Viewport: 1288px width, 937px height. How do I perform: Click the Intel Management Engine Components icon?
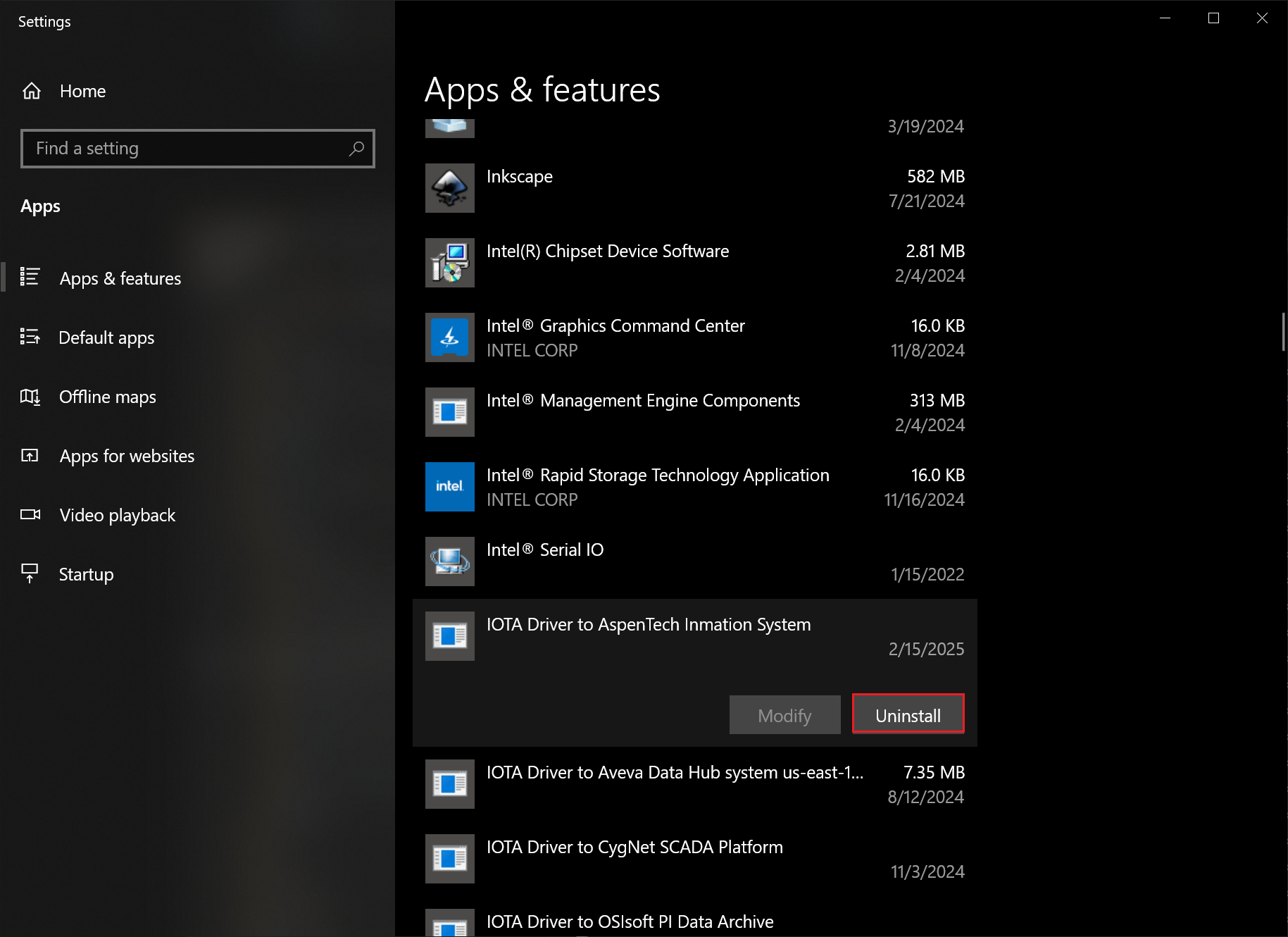(x=450, y=412)
